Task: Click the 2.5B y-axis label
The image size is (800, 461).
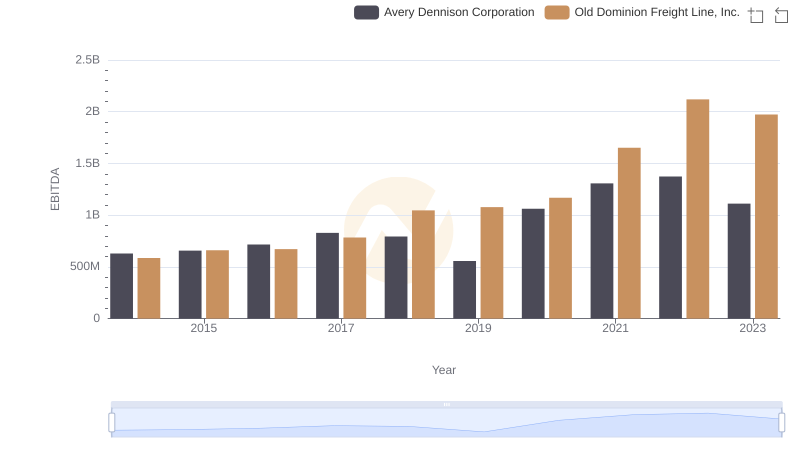Action: pos(88,60)
